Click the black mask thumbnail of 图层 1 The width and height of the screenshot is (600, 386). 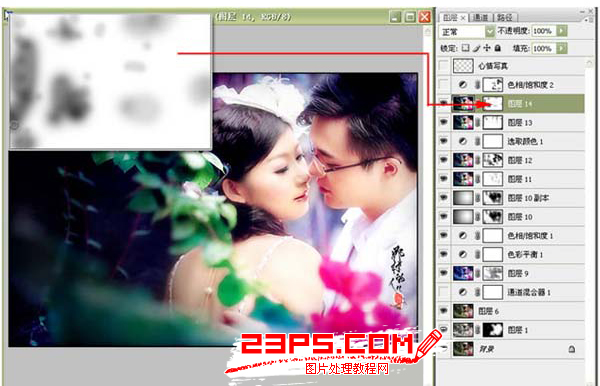[492, 330]
